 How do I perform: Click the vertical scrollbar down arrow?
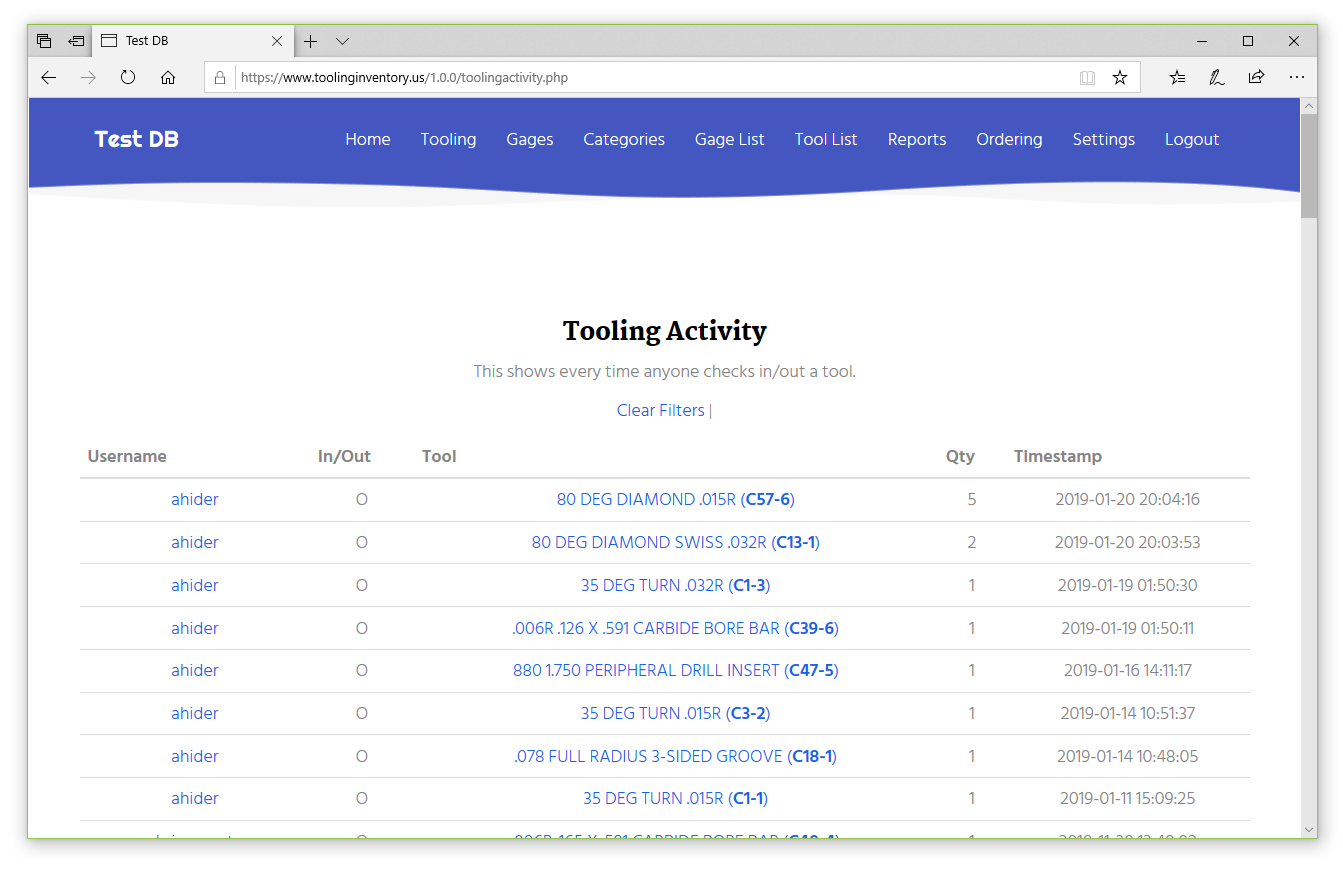1309,829
